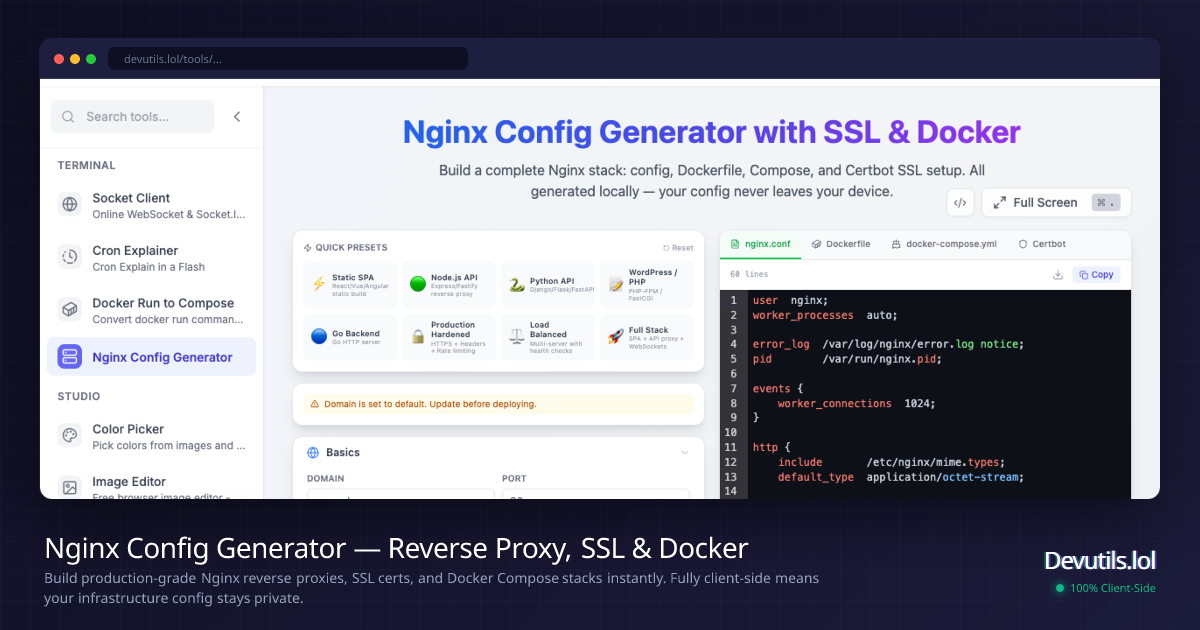Click the Nginx Config Generator server icon

coord(70,357)
